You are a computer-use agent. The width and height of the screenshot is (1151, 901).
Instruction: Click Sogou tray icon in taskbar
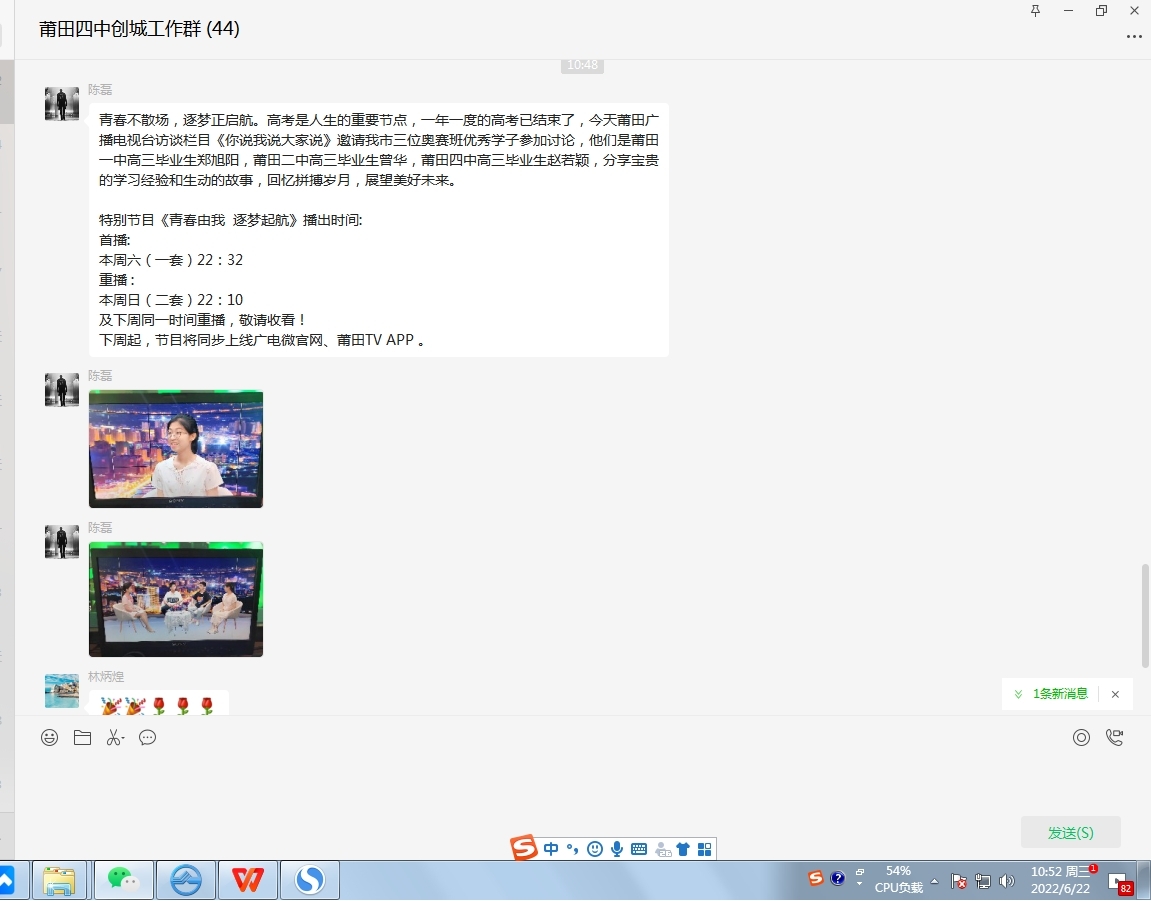pyautogui.click(x=816, y=878)
